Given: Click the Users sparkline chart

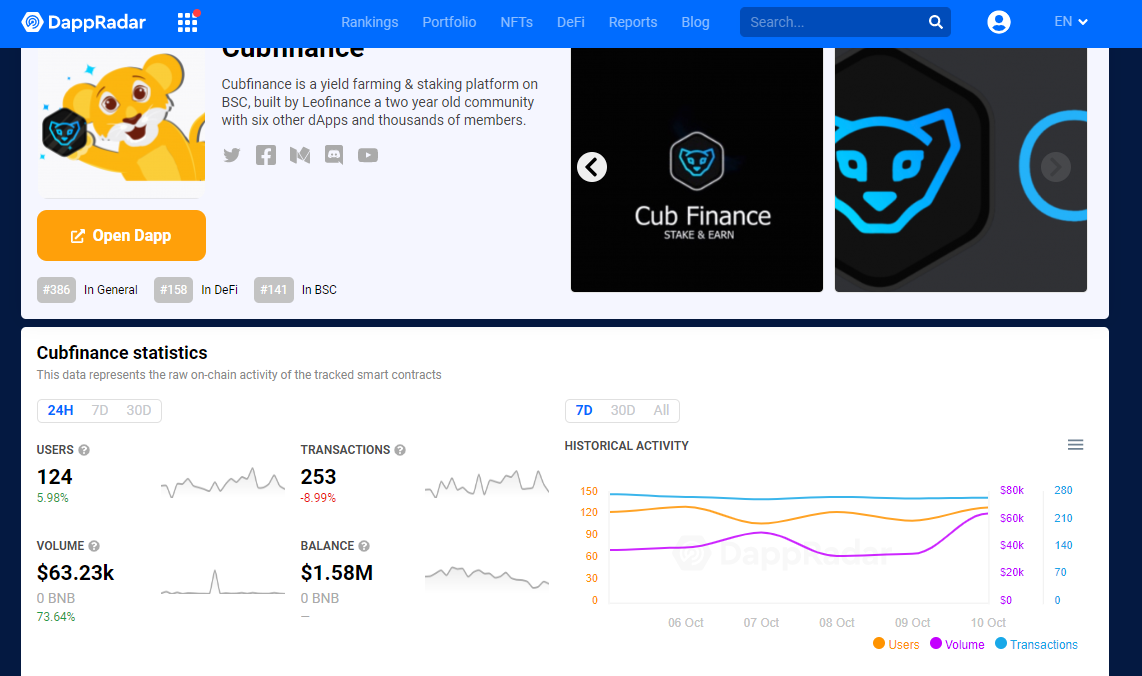Looking at the screenshot, I should (223, 482).
